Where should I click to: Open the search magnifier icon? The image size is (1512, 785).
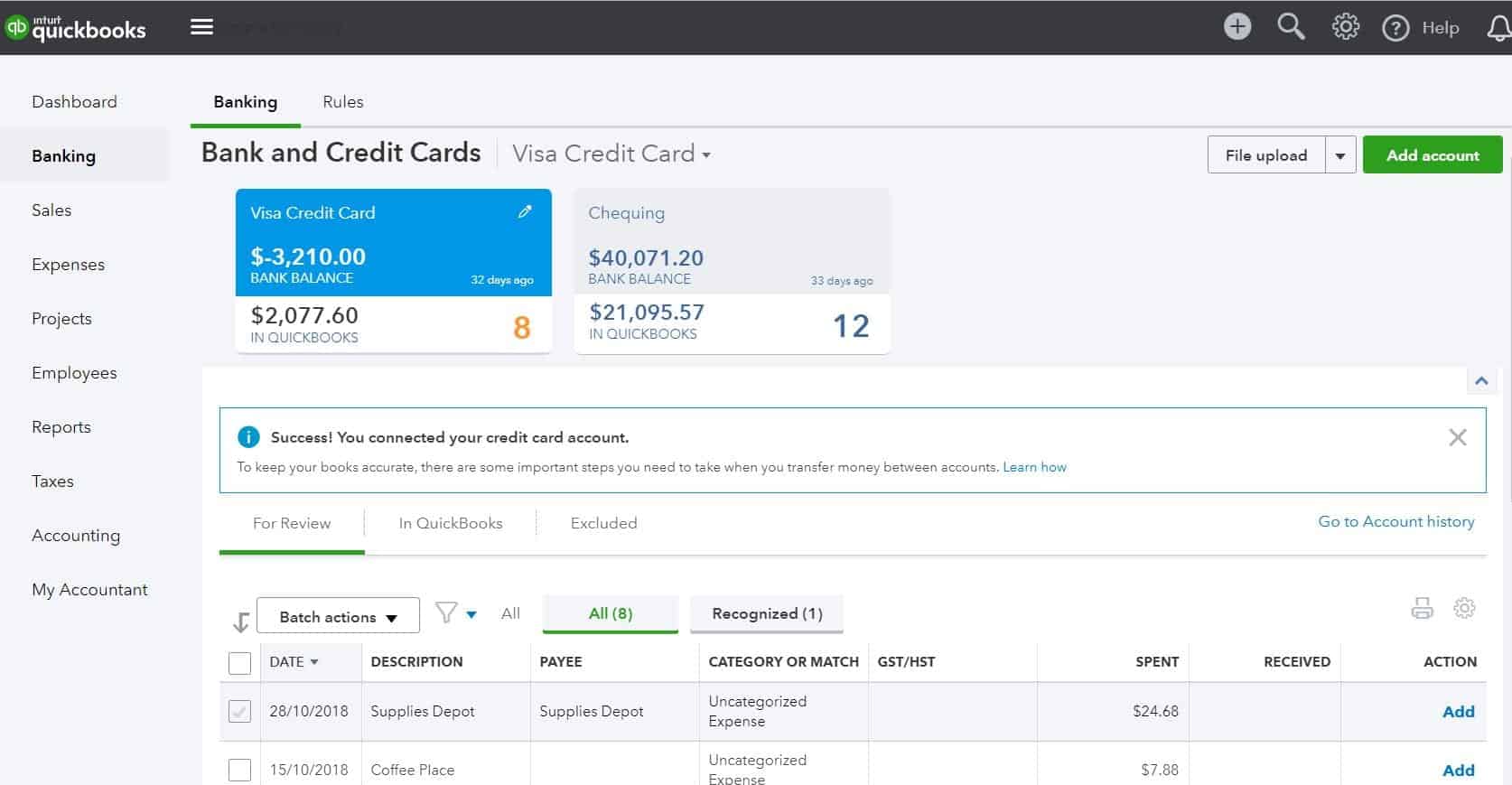1291,27
